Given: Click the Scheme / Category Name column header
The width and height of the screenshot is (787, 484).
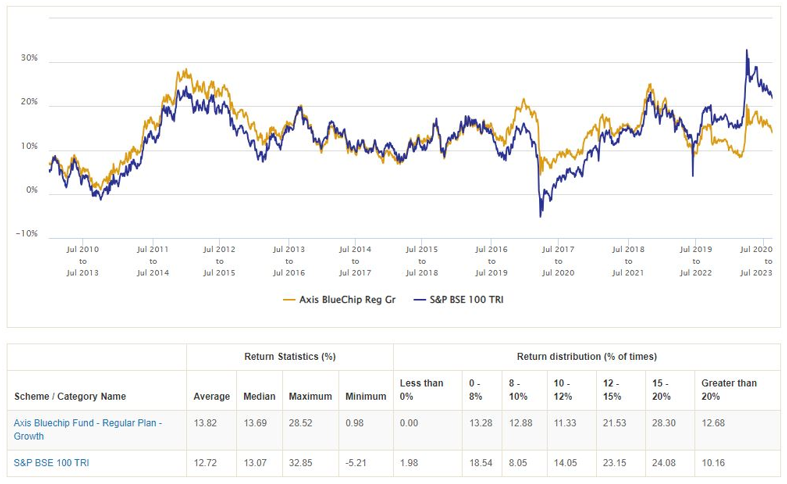Looking at the screenshot, I should (70, 396).
